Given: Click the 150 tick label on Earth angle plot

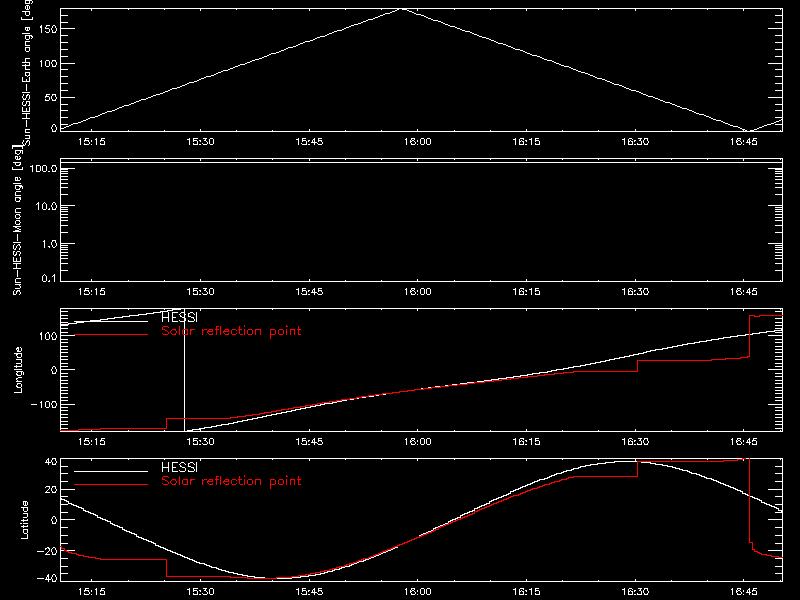Looking at the screenshot, I should 48,29.
